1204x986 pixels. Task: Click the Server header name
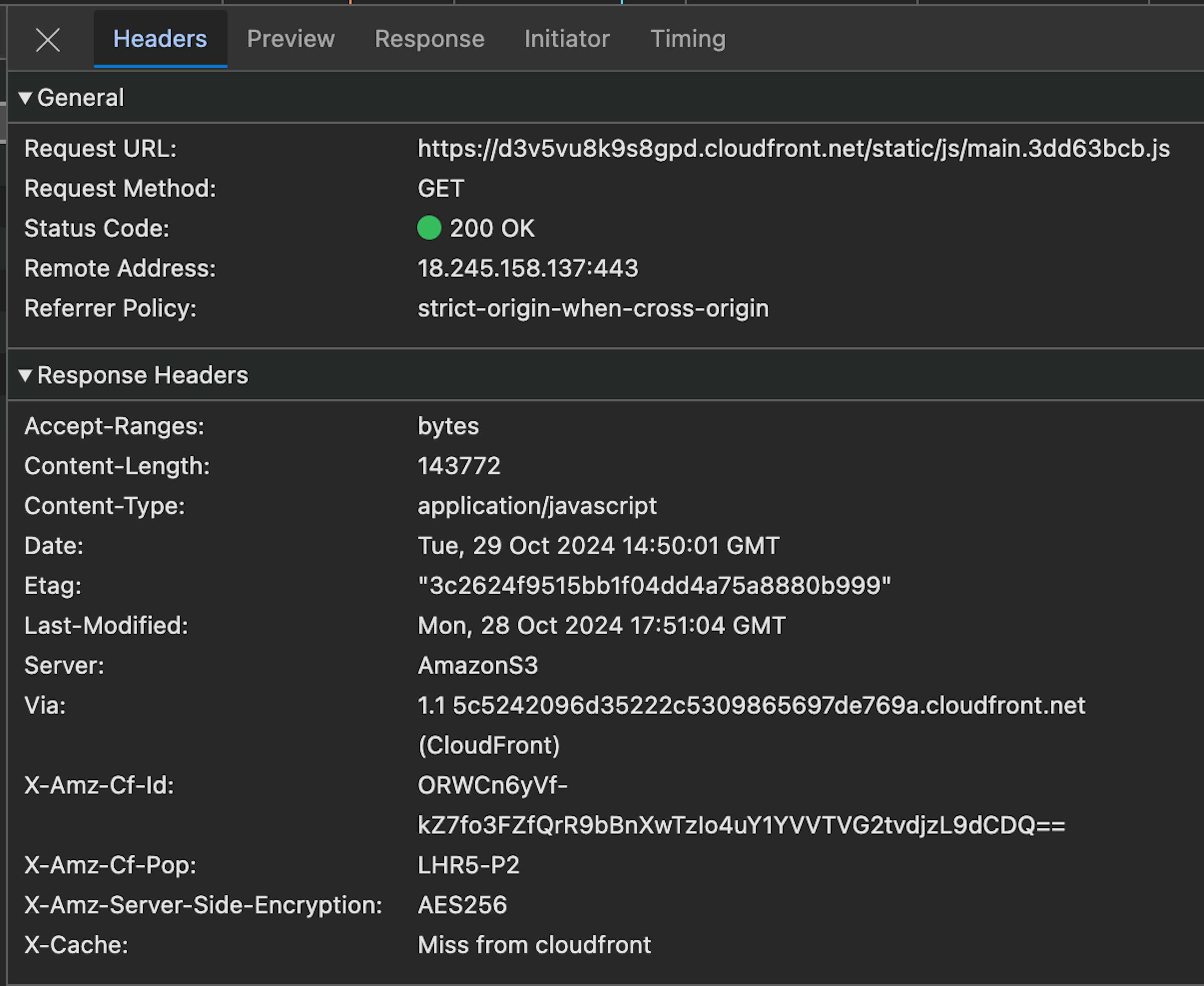click(x=64, y=666)
